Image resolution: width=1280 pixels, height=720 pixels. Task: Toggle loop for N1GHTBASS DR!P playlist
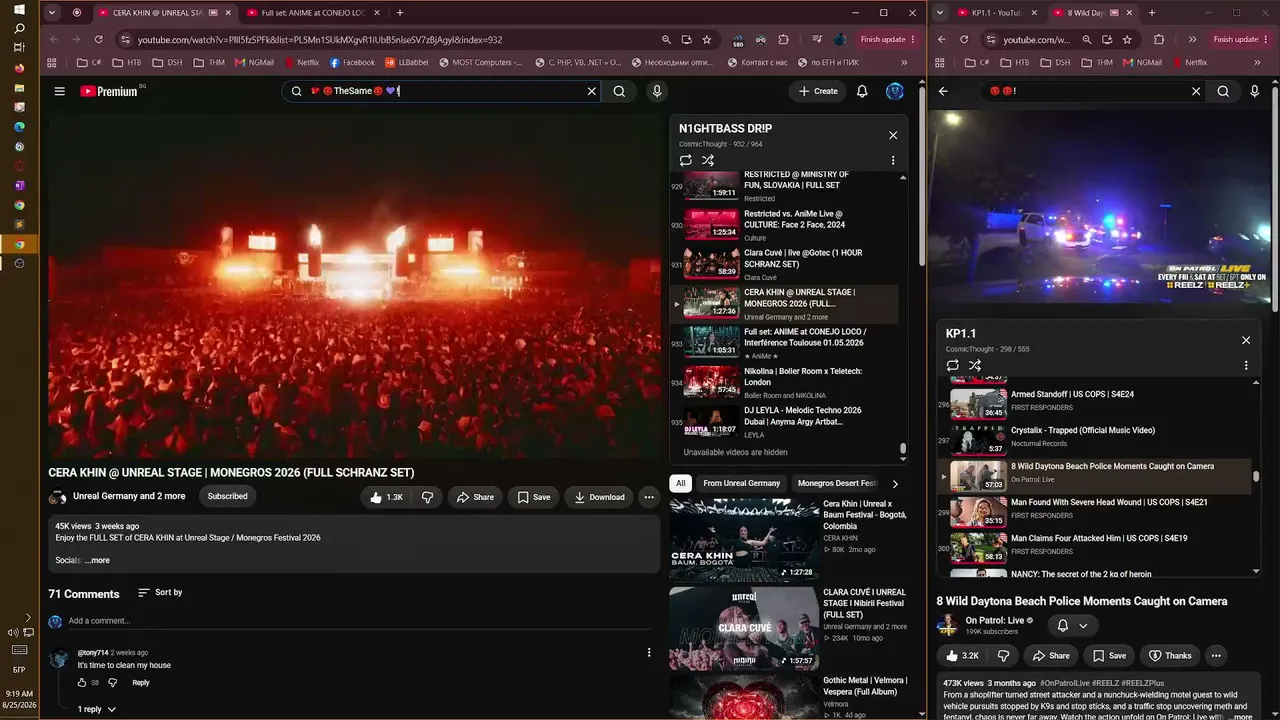point(686,160)
